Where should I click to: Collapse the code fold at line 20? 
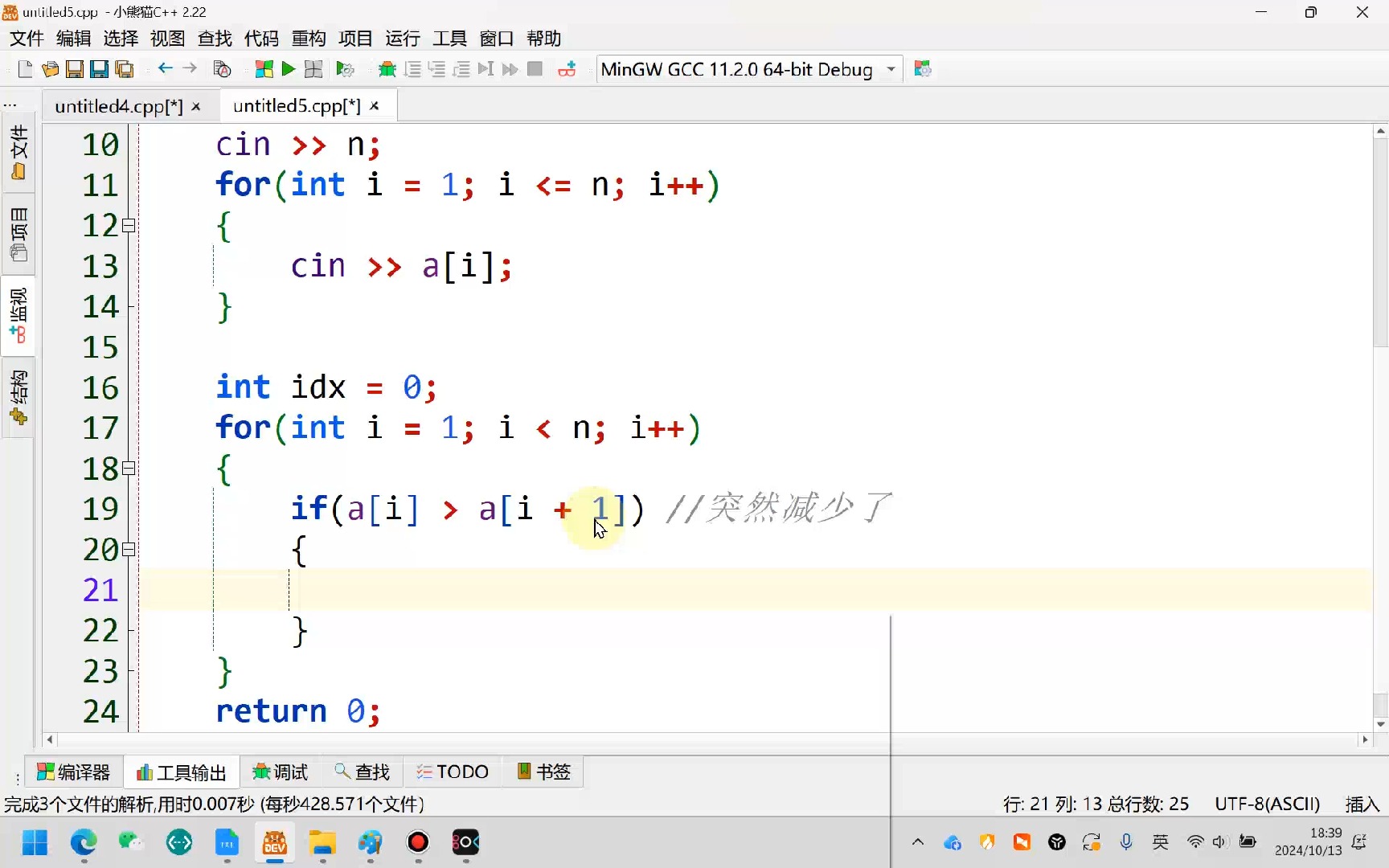(129, 550)
